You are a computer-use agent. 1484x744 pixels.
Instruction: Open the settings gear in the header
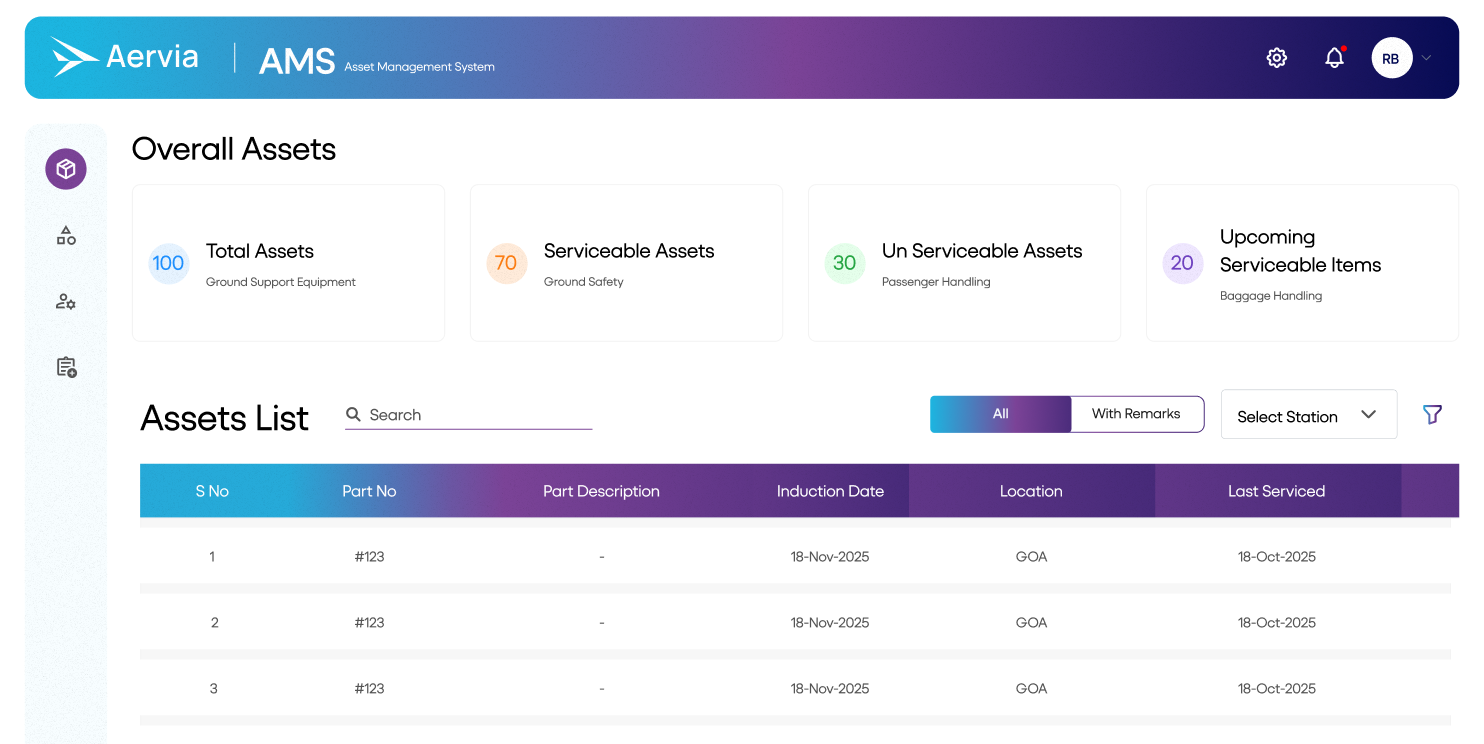click(1277, 57)
